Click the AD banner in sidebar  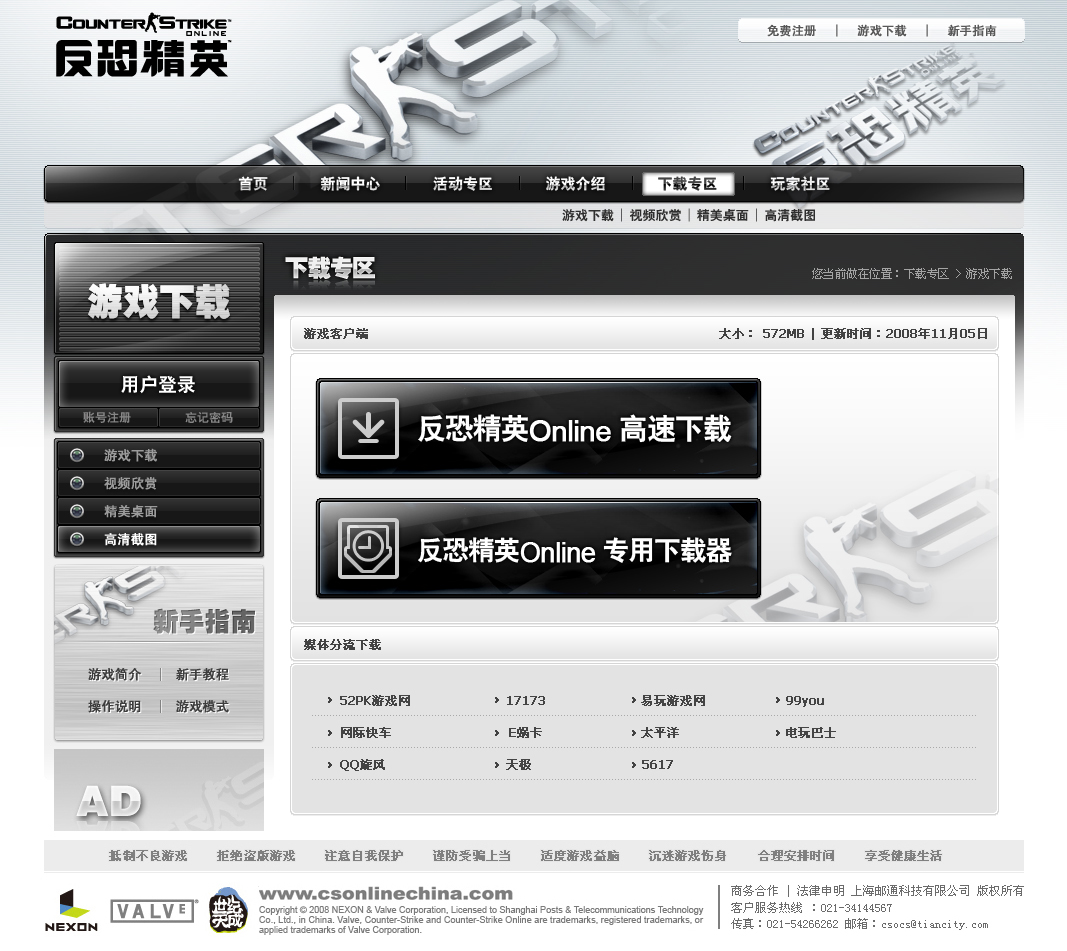[x=159, y=790]
